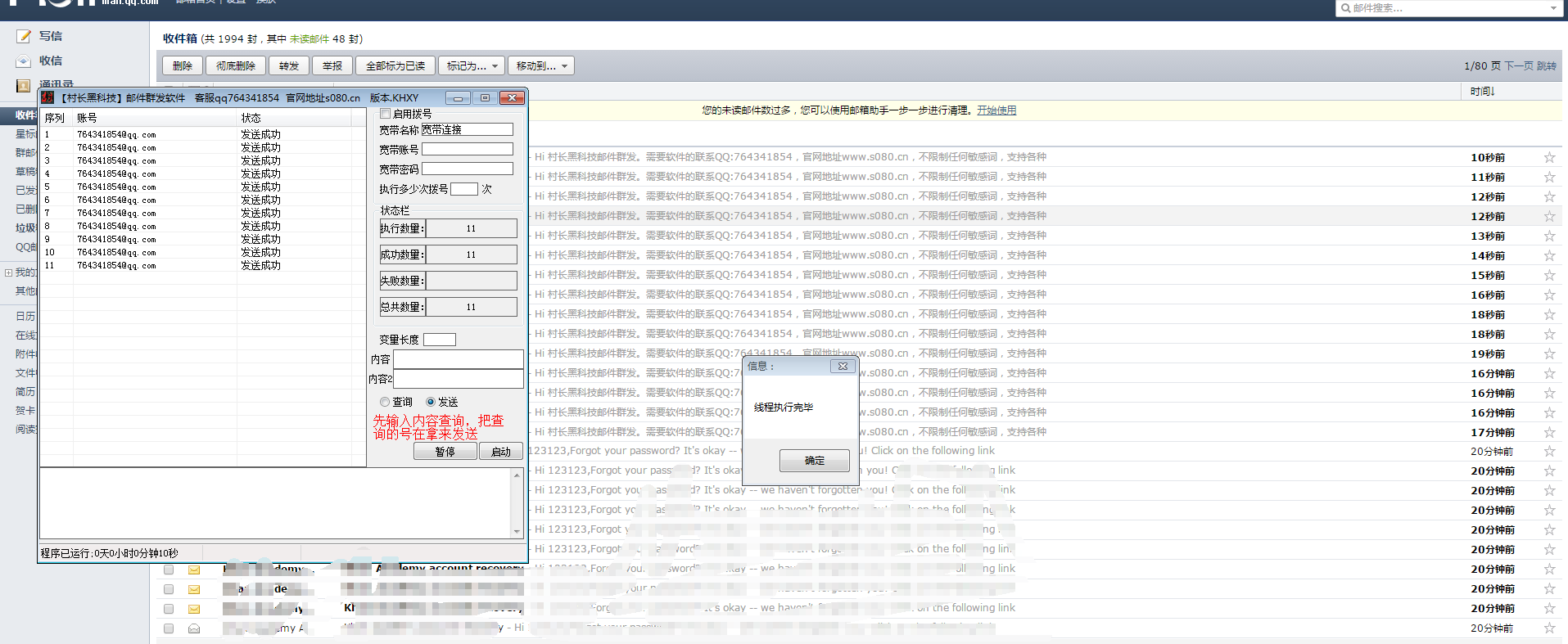The height and width of the screenshot is (644, 1568).
Task: Click the 账号 column header
Action: pos(156,118)
